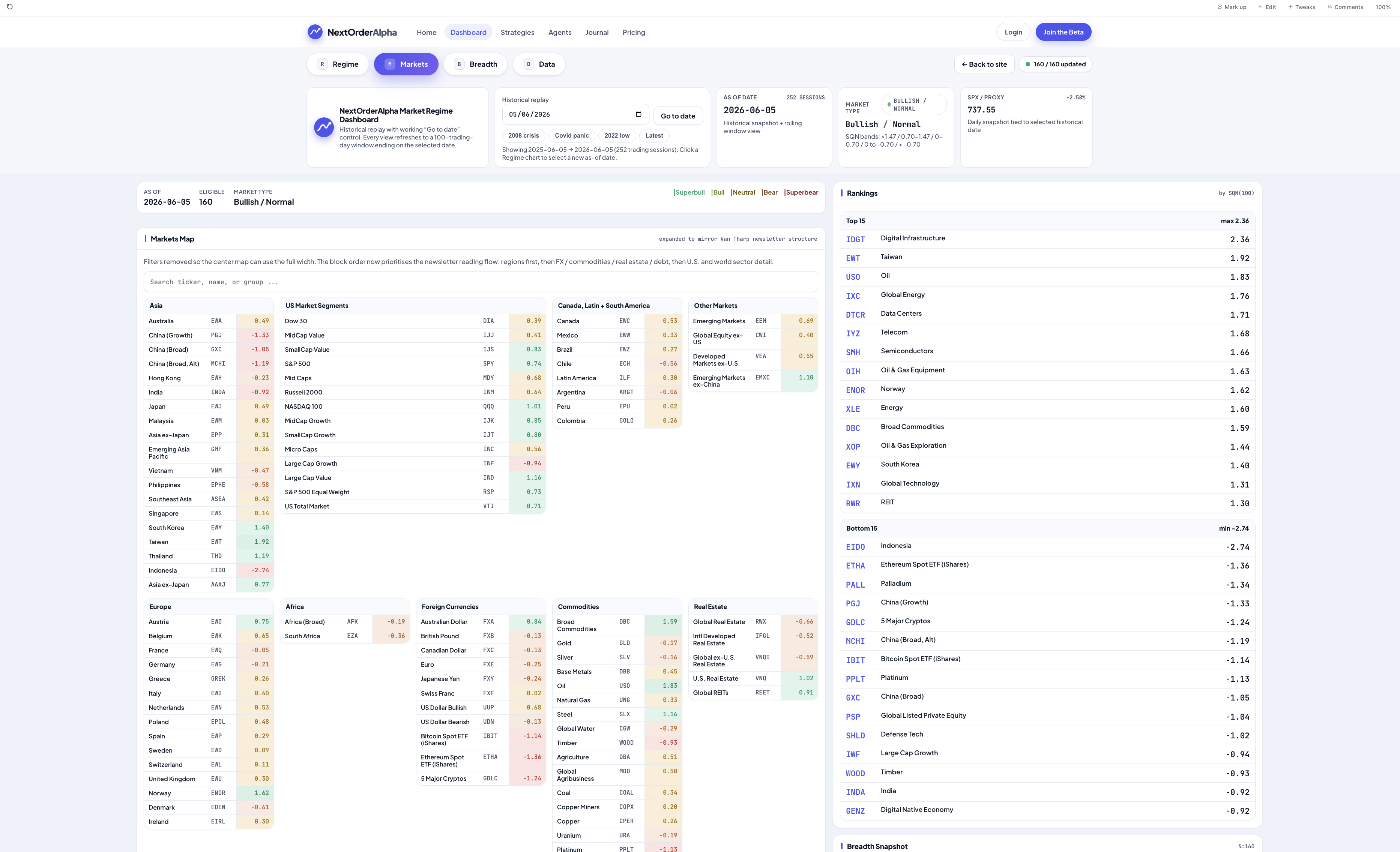1400x852 pixels.
Task: Click the reload icon at top-left
Action: pyautogui.click(x=10, y=7)
